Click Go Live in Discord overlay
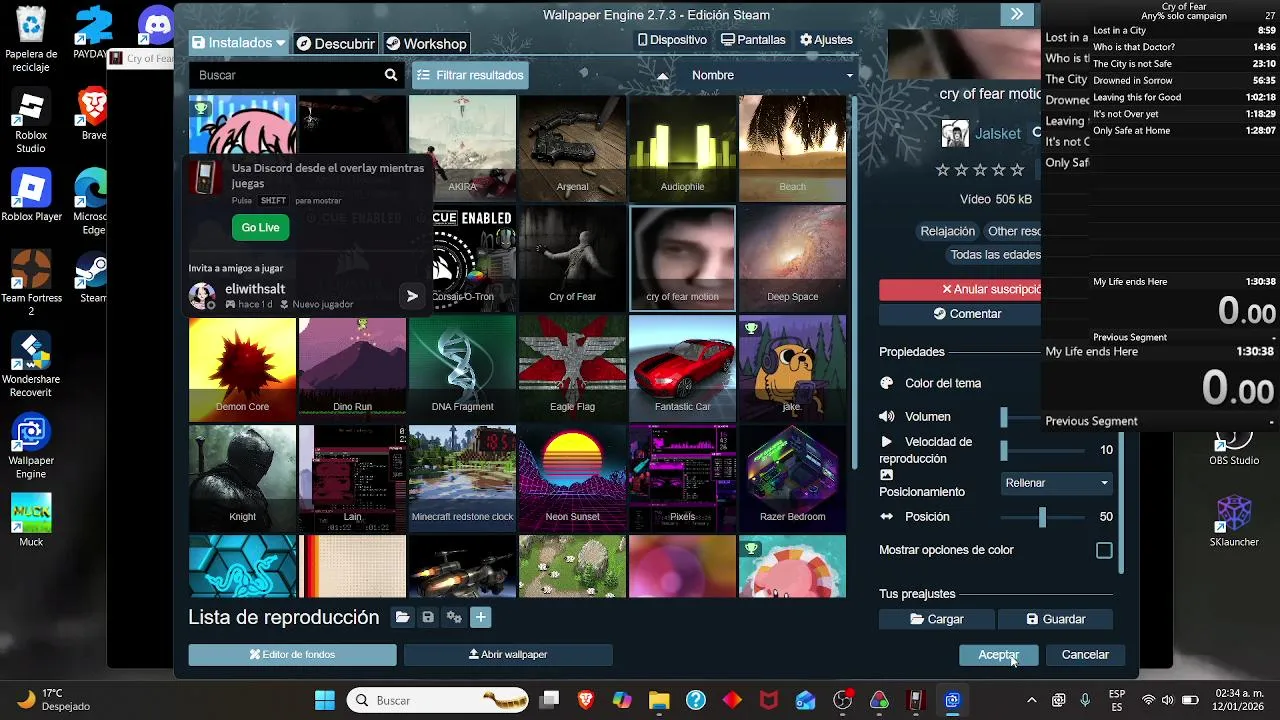Viewport: 1280px width, 720px height. point(260,228)
